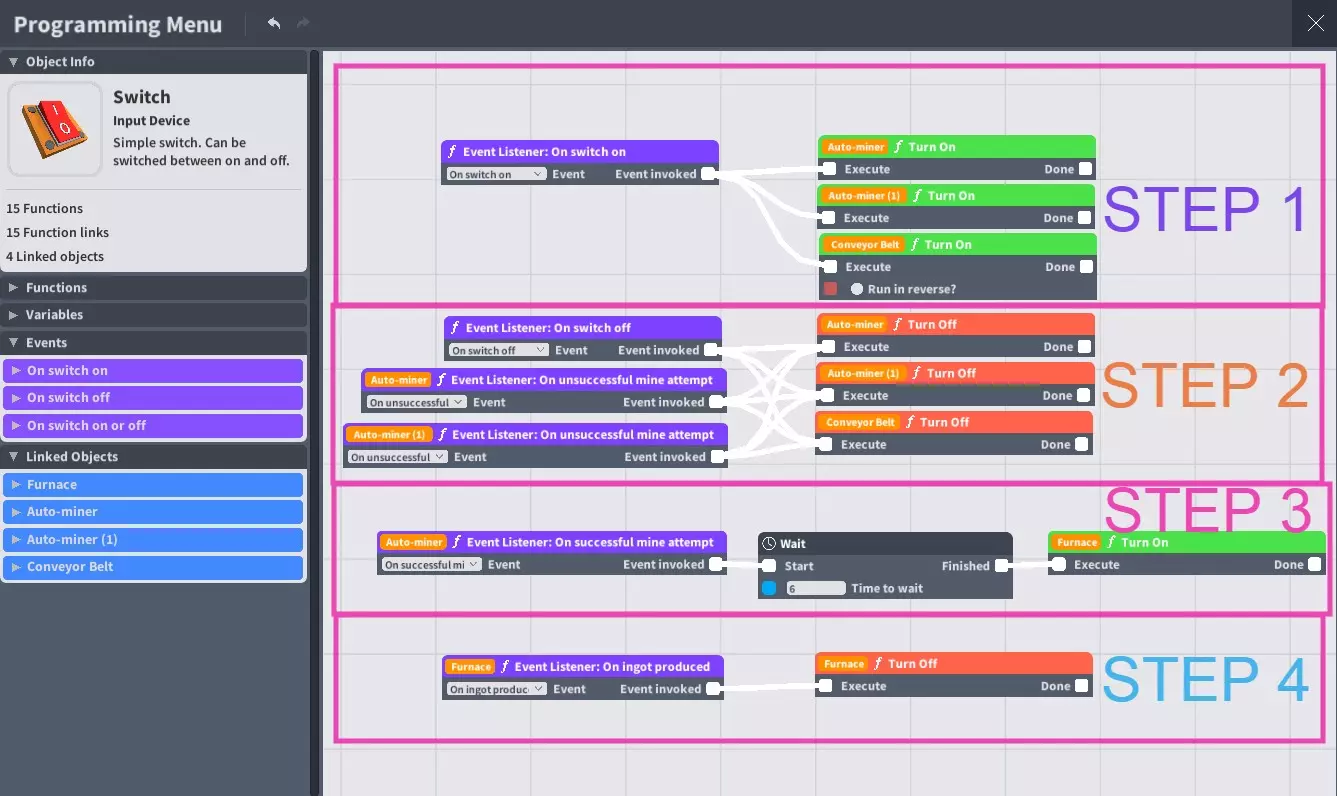Click the Finished port on the Wait node
The image size is (1337, 796).
coord(1001,566)
